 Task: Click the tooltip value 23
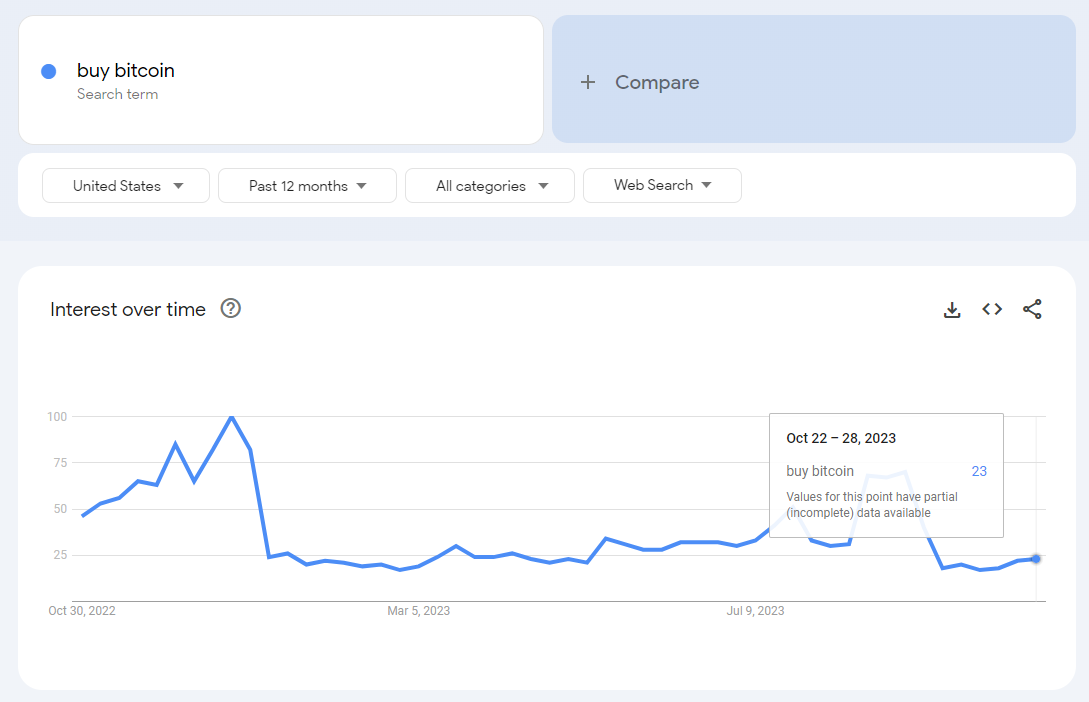click(x=979, y=471)
